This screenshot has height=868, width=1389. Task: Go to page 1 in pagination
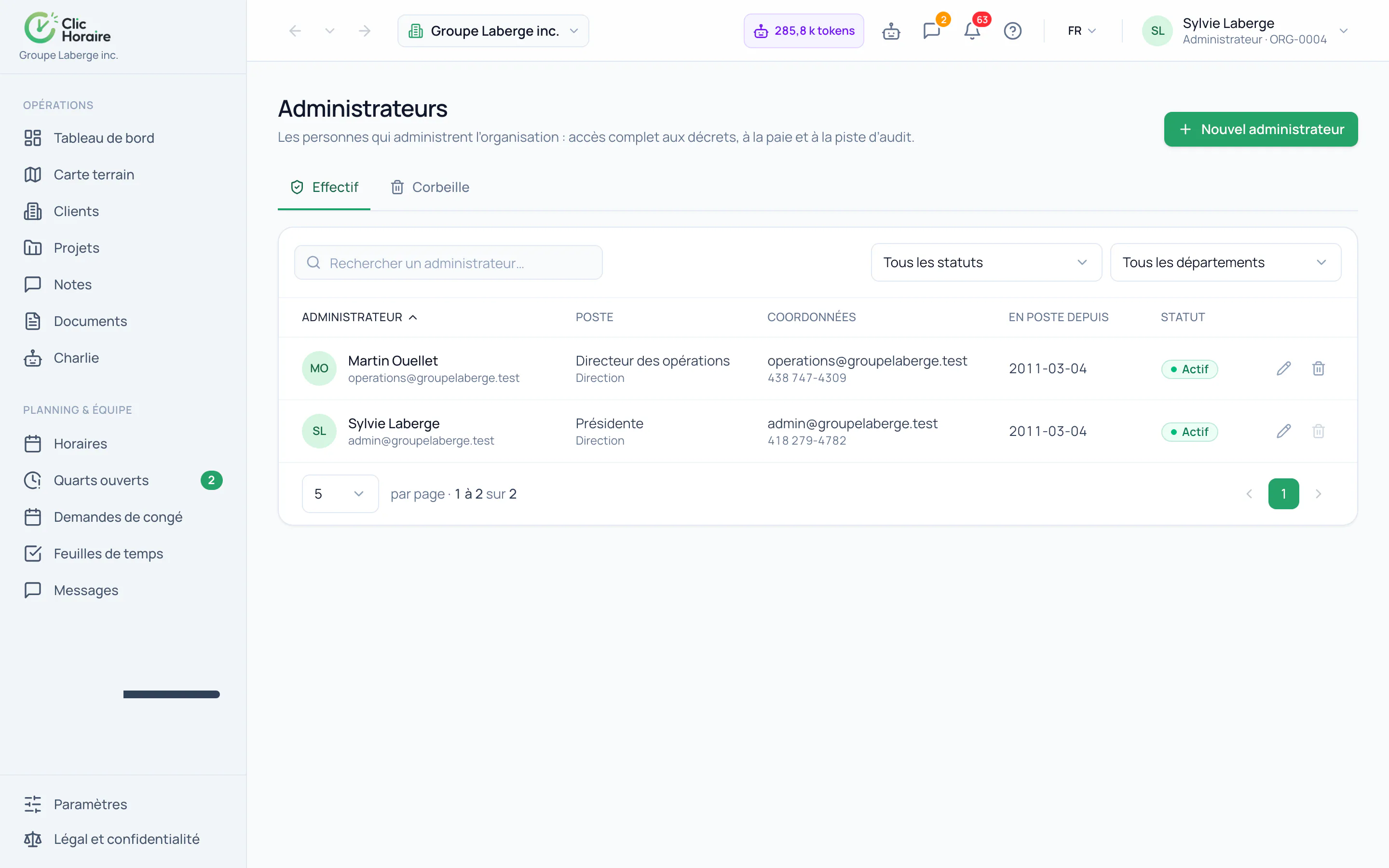point(1283,494)
